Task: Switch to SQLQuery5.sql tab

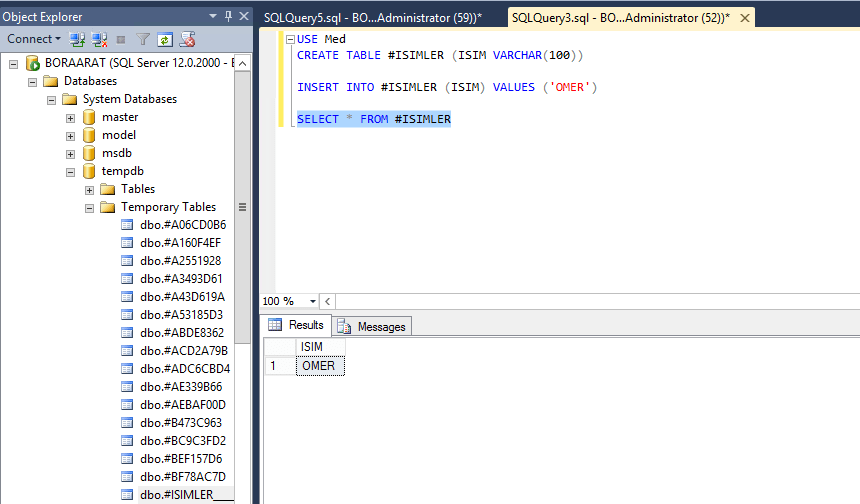Action: click(373, 18)
